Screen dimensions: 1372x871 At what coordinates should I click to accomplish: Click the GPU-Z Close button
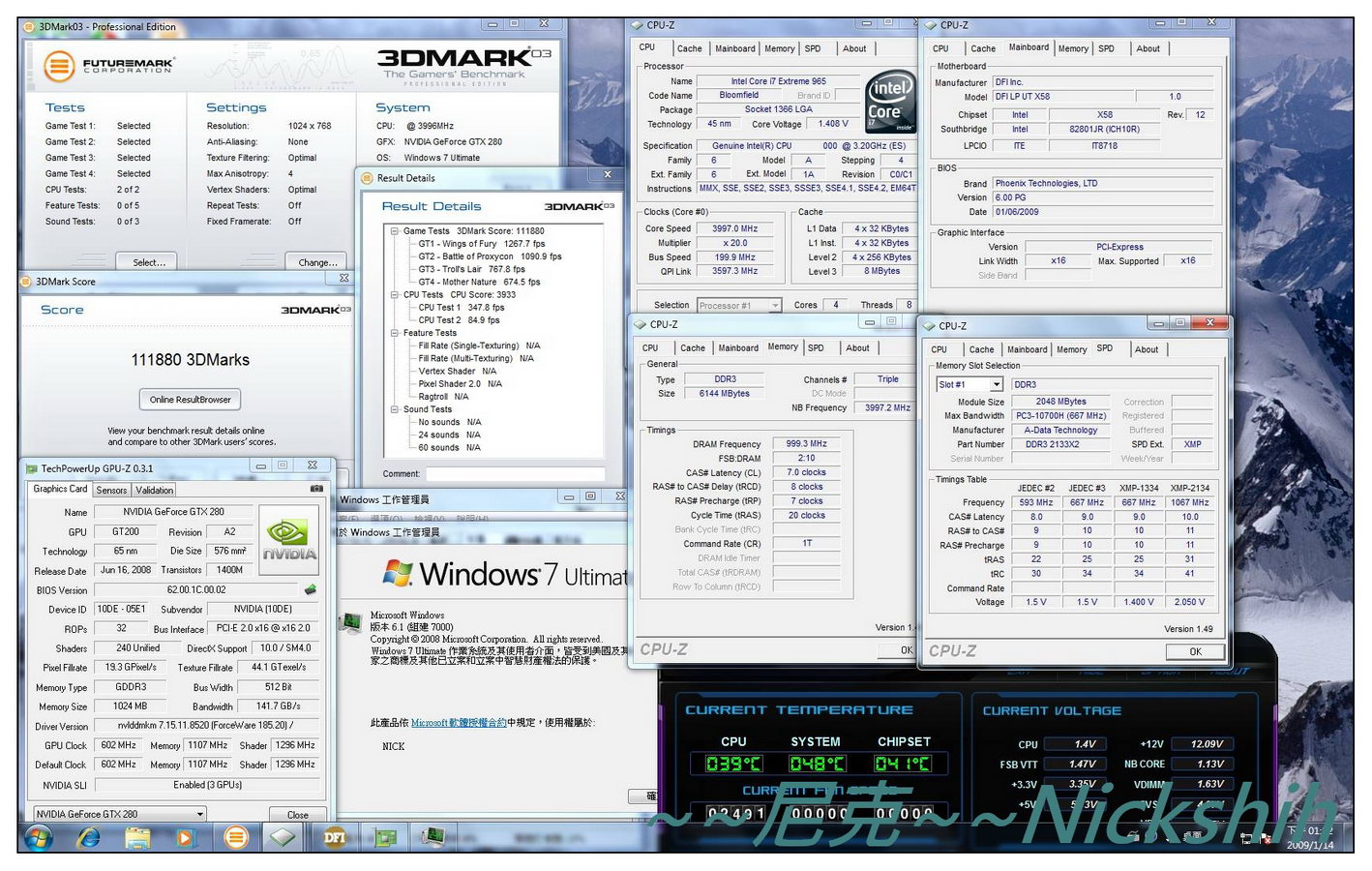pyautogui.click(x=298, y=815)
